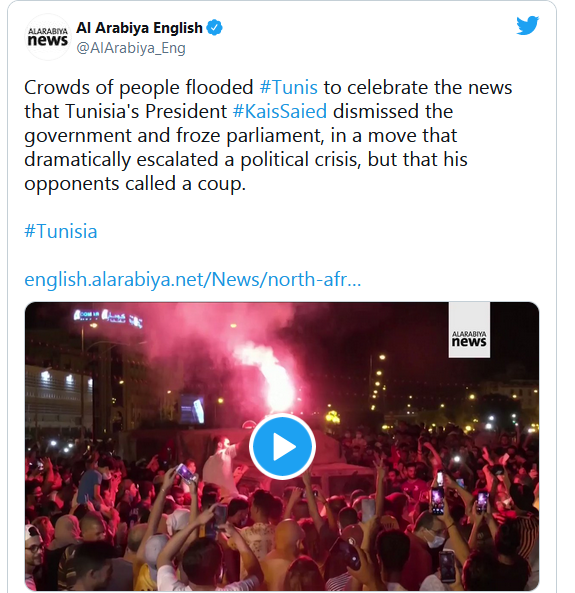This screenshot has width=575, height=593.
Task: Open the #Tunisia hashtag
Action: tap(61, 231)
